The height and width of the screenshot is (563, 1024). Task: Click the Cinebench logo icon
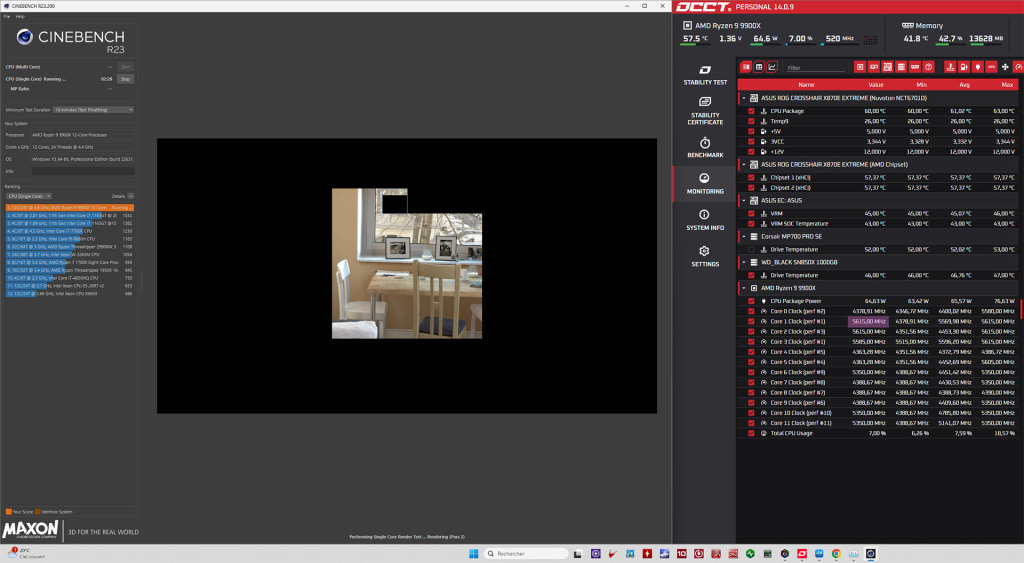[25, 37]
